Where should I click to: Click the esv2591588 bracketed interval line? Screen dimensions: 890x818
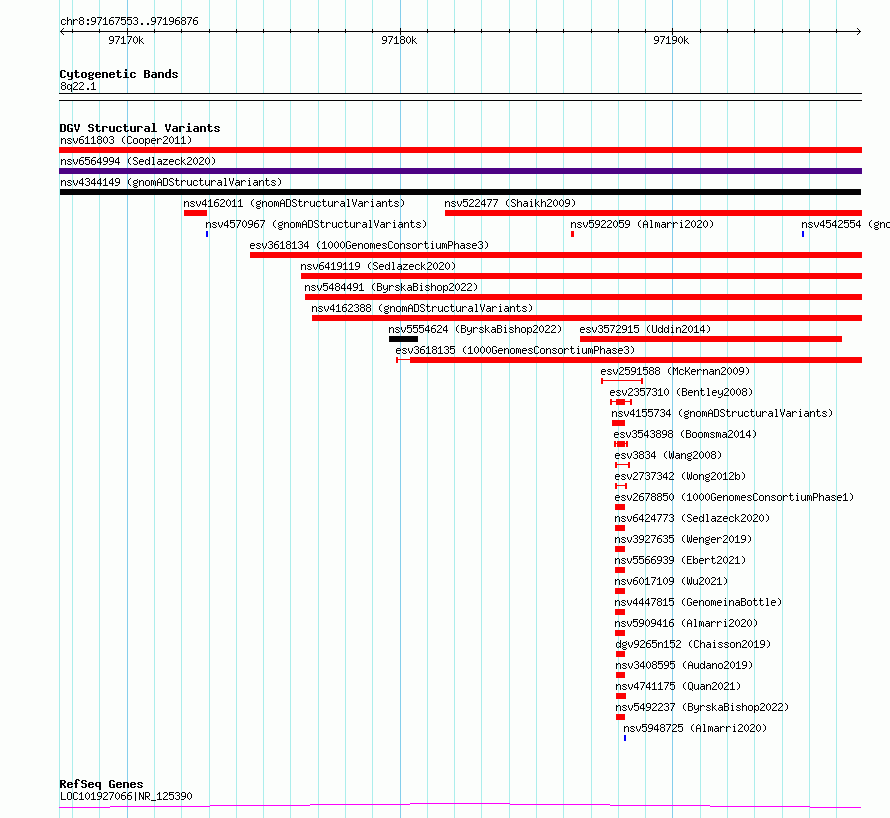[622, 381]
